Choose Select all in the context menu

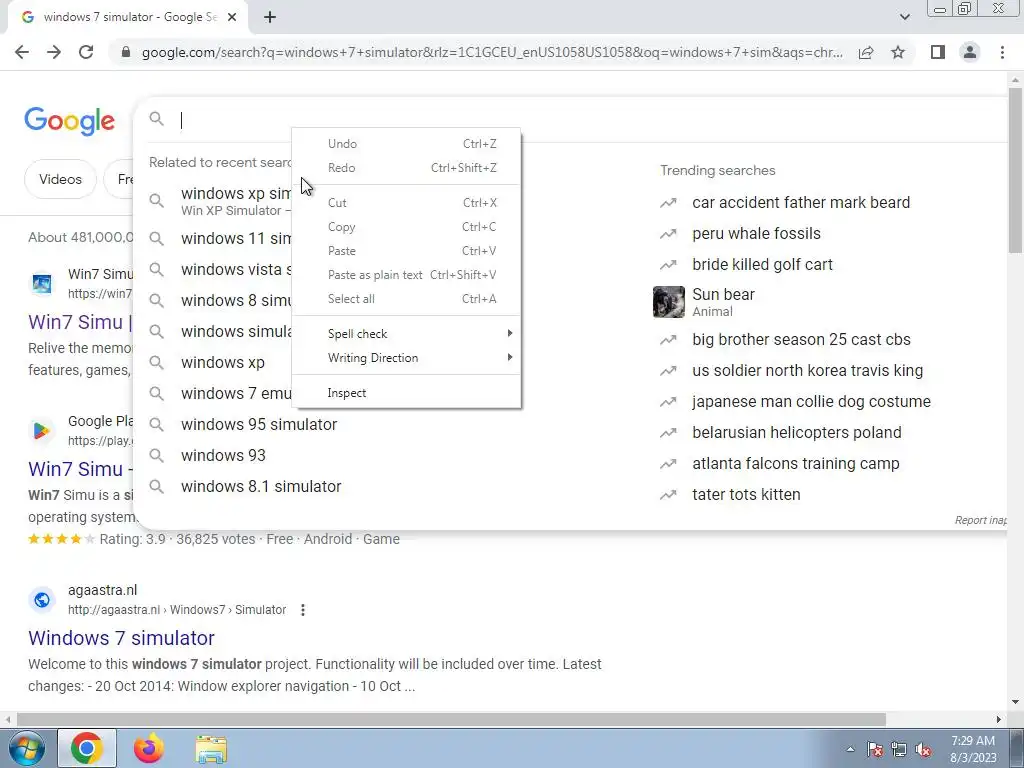[x=406, y=299]
